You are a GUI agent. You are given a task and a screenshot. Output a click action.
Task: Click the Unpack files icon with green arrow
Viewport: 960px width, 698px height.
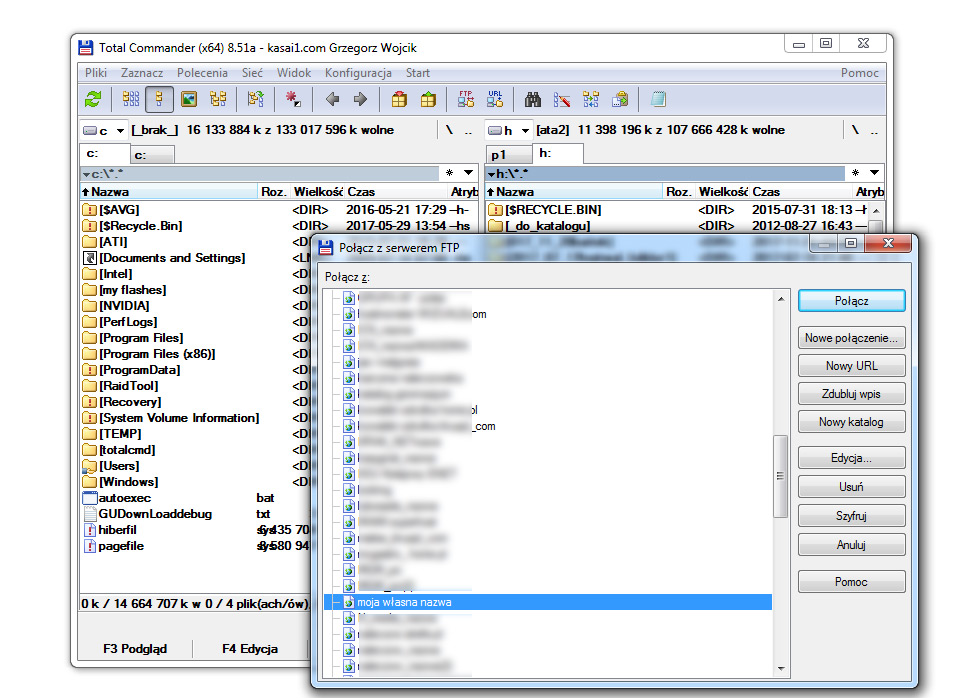(428, 99)
